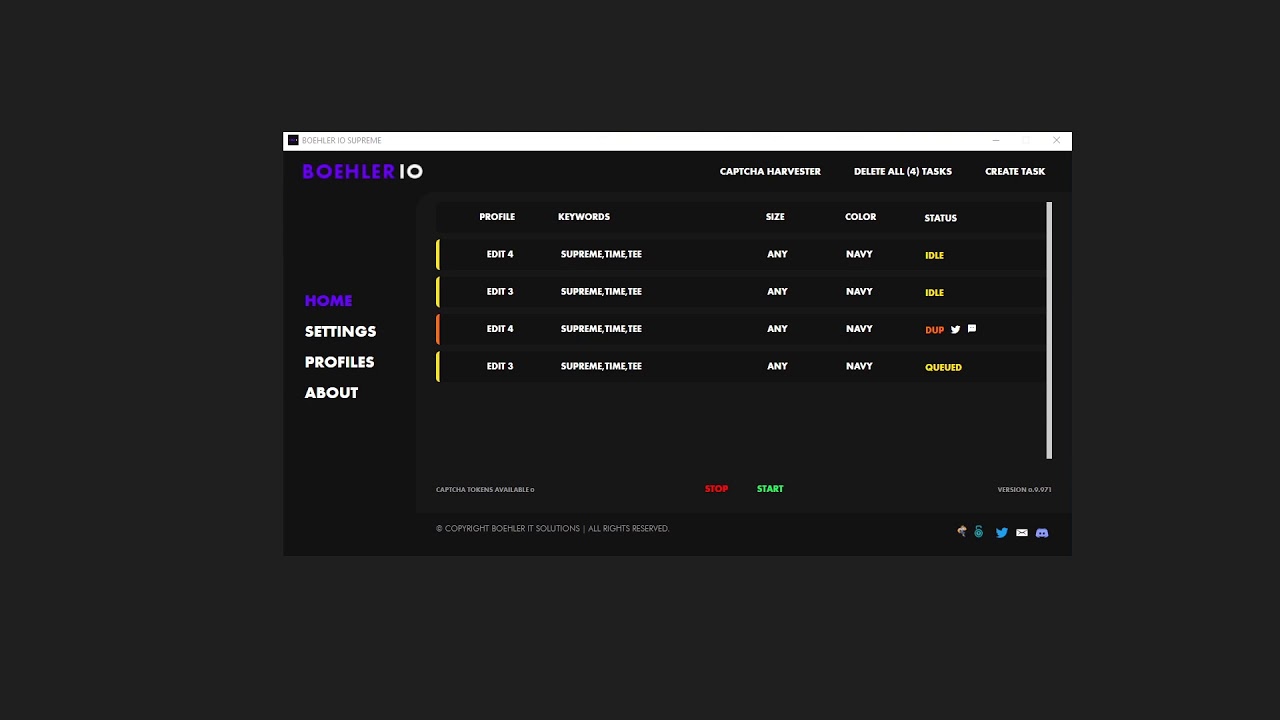Viewport: 1280px width, 720px height.
Task: Click the Twitter icon in the DUP row
Action: click(x=955, y=329)
